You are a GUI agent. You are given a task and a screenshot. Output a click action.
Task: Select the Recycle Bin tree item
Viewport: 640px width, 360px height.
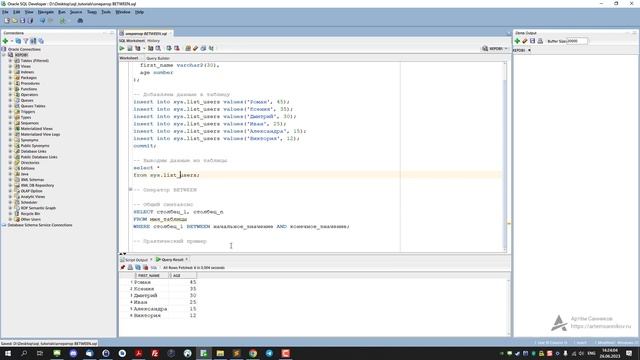click(30, 213)
